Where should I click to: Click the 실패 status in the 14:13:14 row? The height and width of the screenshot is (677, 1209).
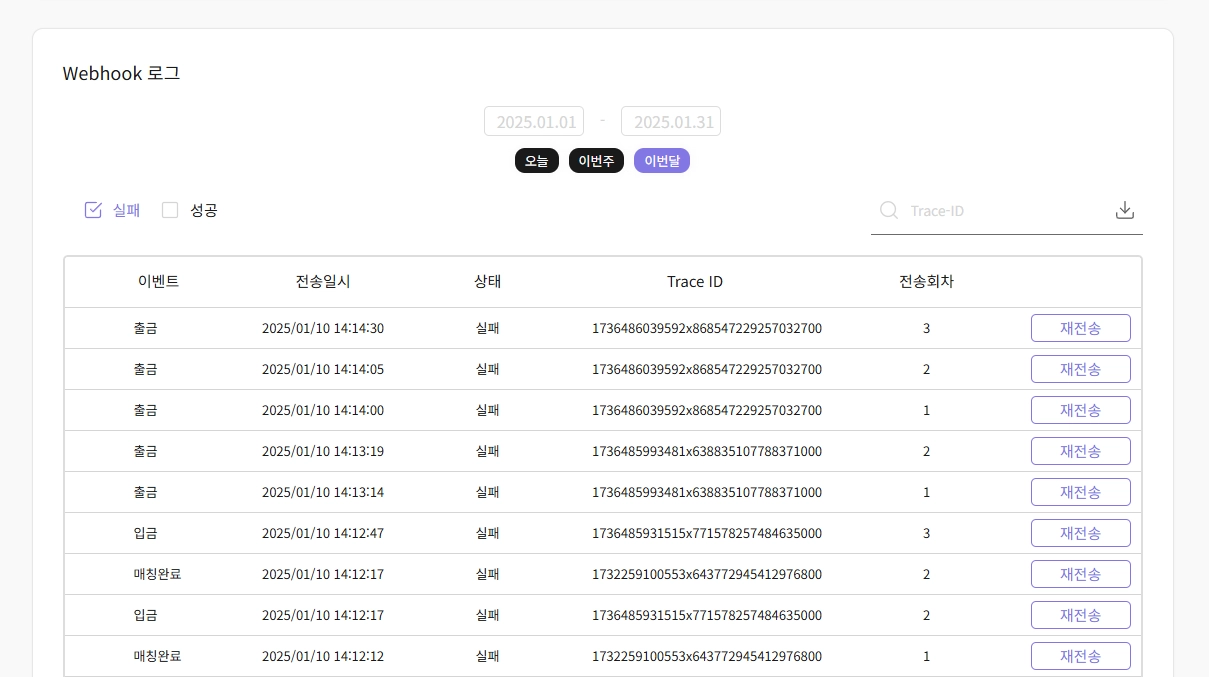pyautogui.click(x=488, y=492)
